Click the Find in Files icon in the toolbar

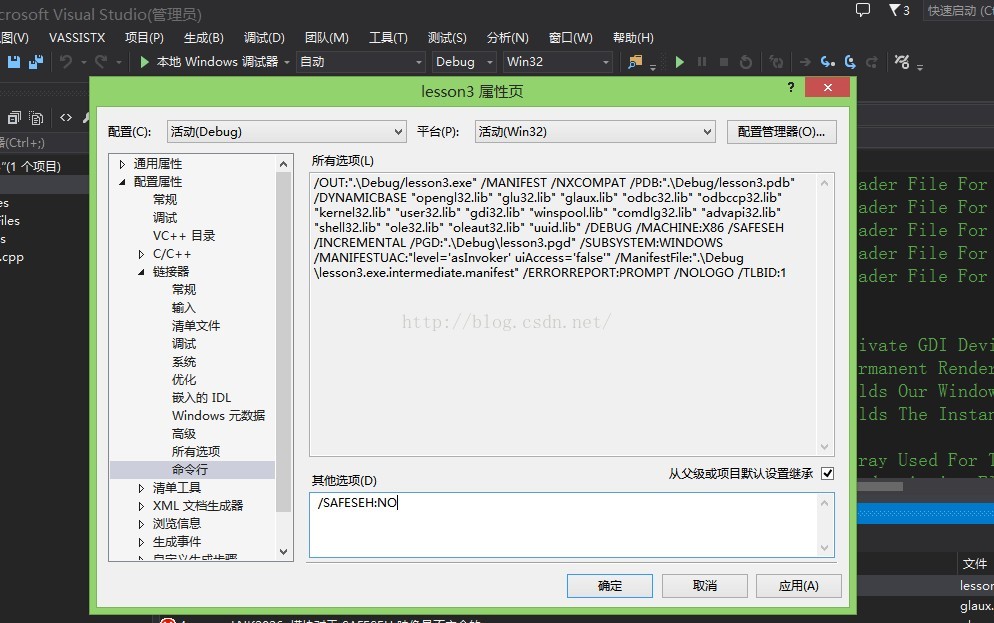(x=635, y=61)
